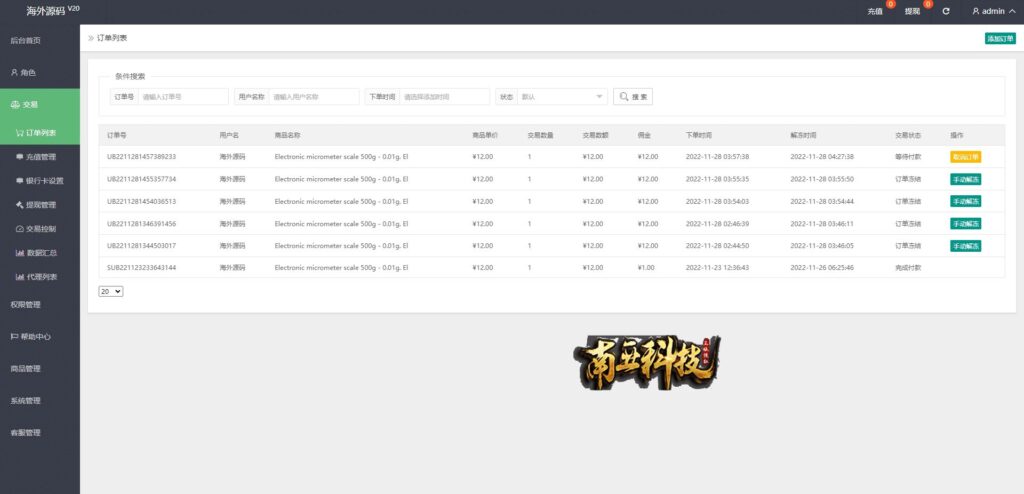The image size is (1024, 494).
Task: Click the orange badge above 提现
Action: point(928,5)
